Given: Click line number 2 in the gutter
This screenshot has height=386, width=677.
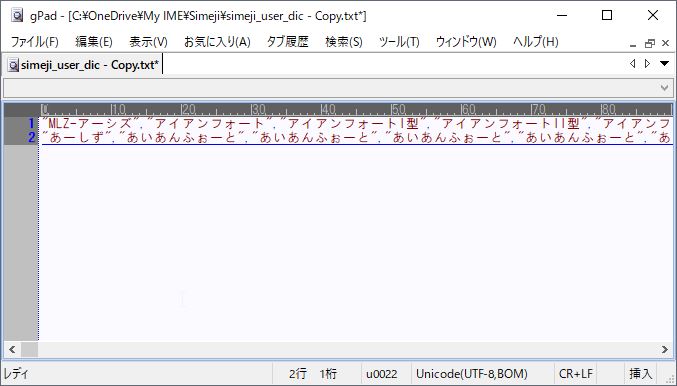Looking at the screenshot, I should [31, 138].
